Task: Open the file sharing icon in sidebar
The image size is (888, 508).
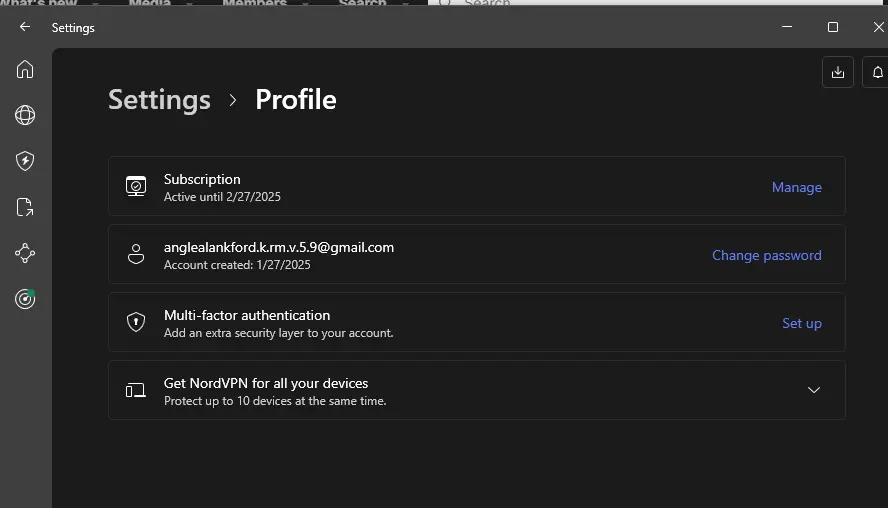Action: point(25,207)
